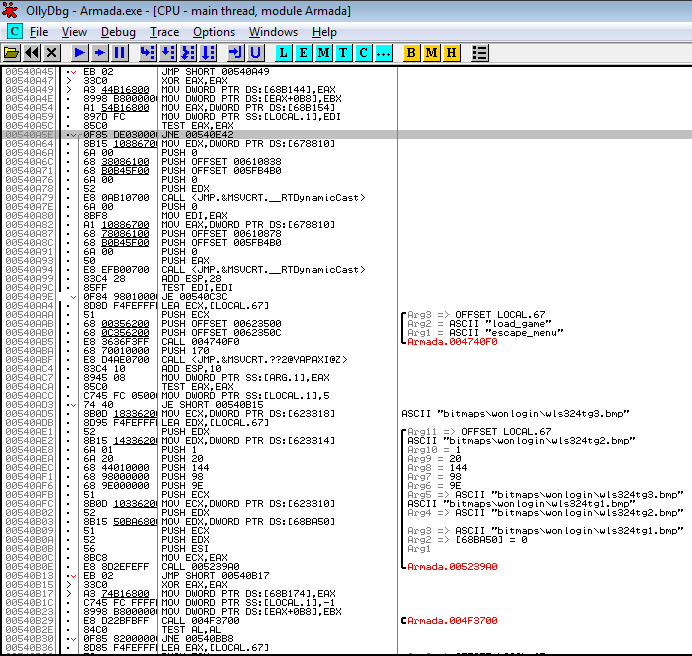The width and height of the screenshot is (692, 656).
Task: Select the JE SHORT 00540B15 instruction
Action: click(x=212, y=405)
